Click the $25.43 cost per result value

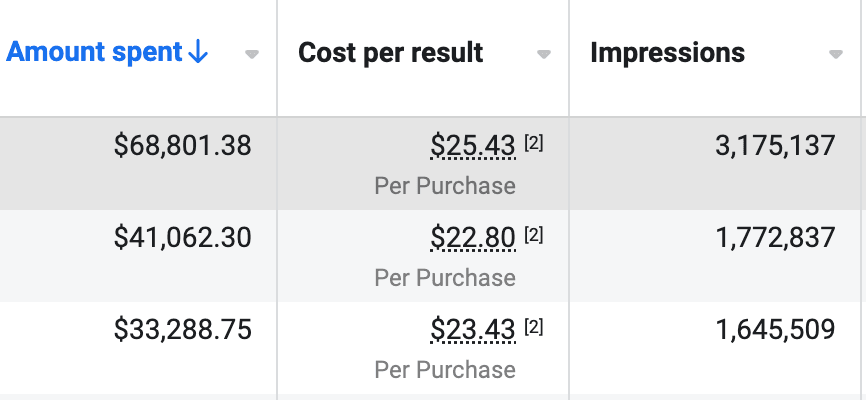(x=473, y=146)
